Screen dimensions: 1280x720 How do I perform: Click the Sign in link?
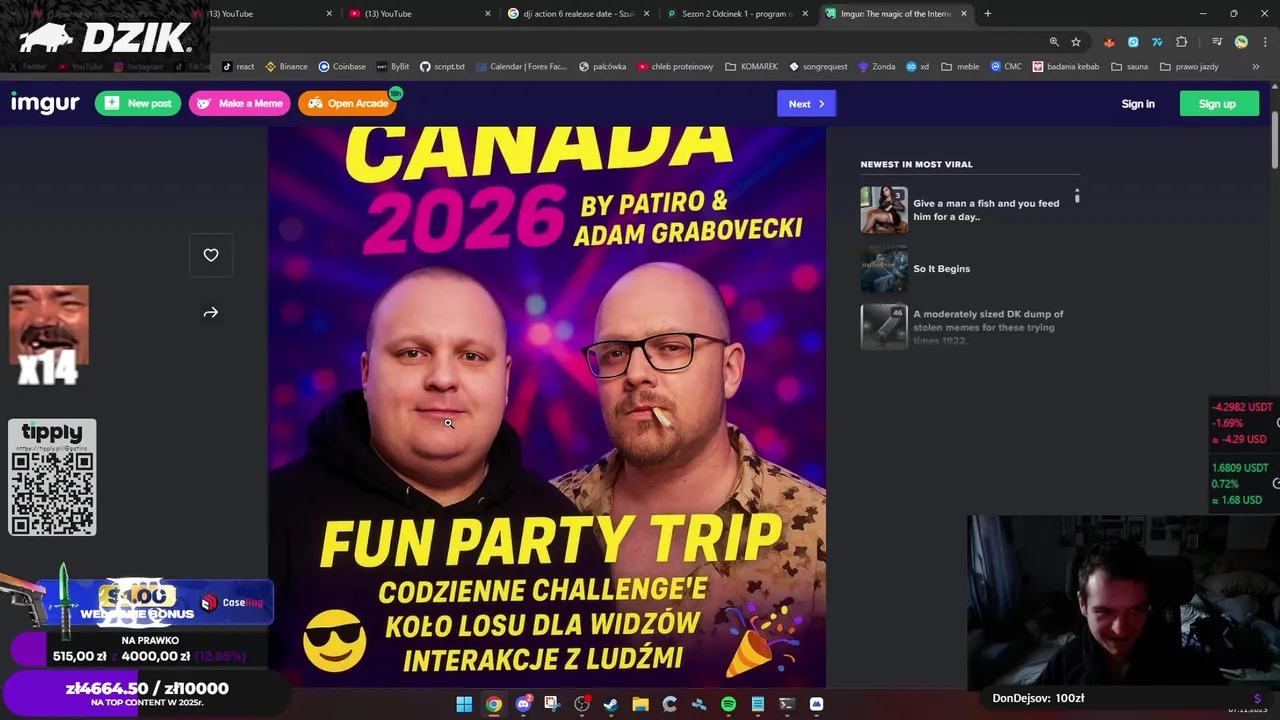click(1138, 104)
